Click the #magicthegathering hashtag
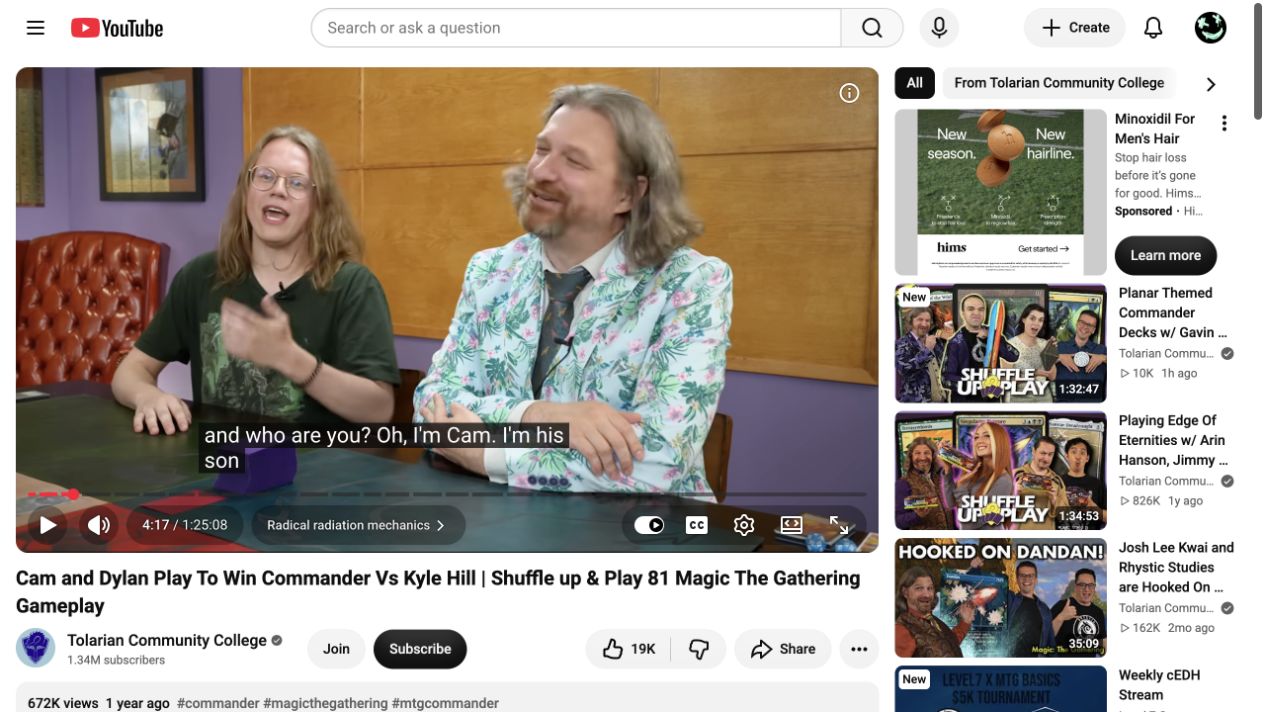The width and height of the screenshot is (1265, 712). click(325, 703)
